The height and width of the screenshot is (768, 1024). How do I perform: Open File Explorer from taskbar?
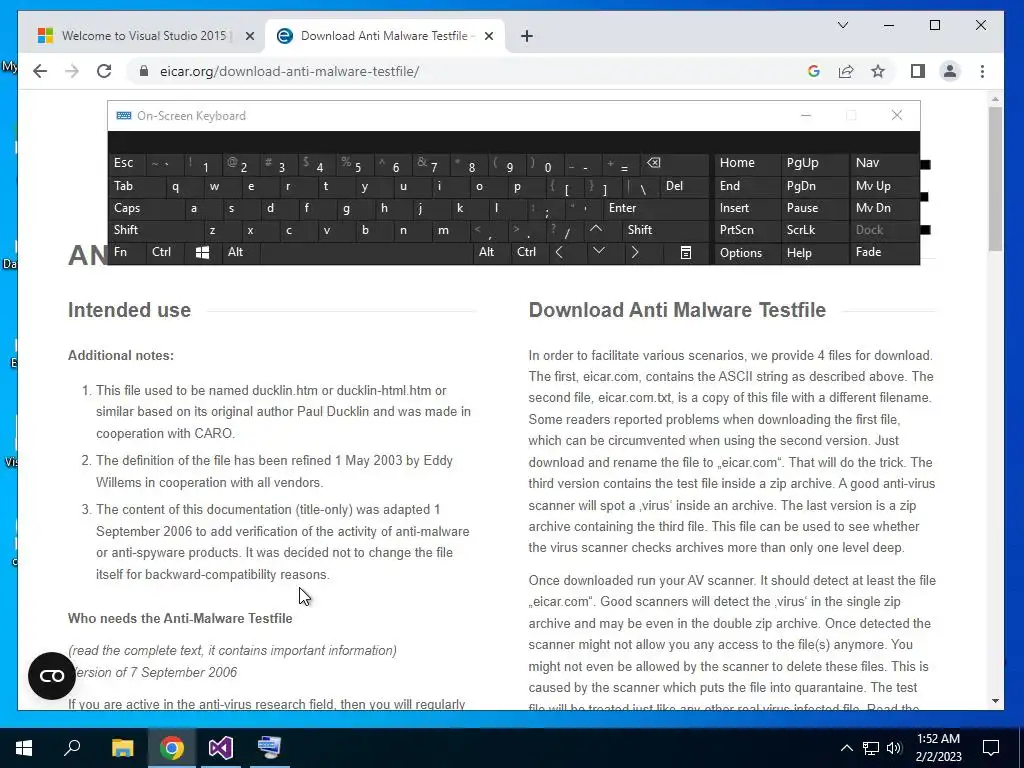[x=122, y=748]
